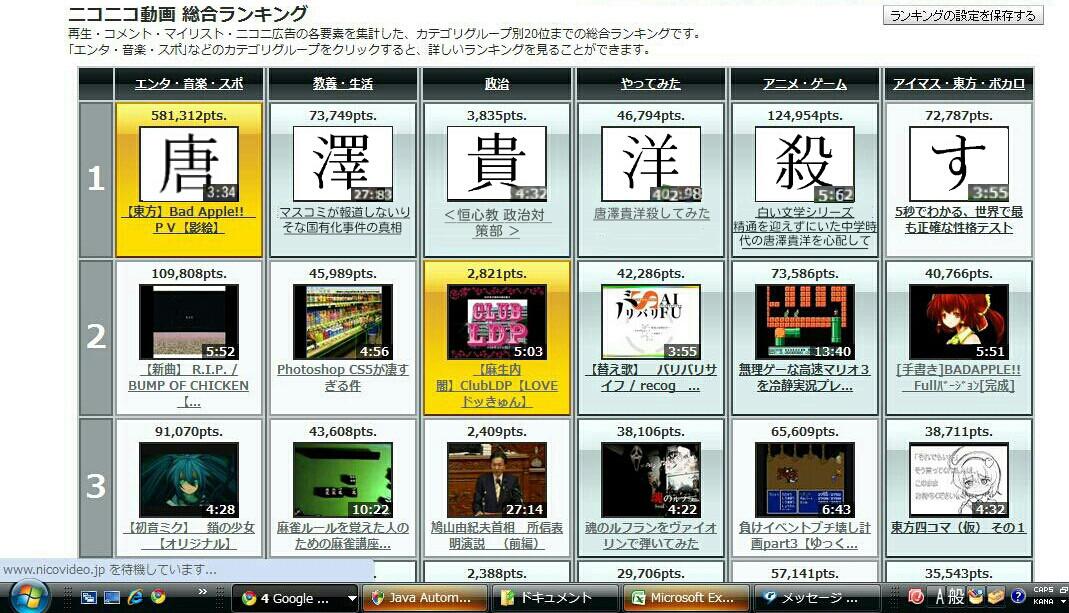Open 教養・生活 category header

coord(343,84)
